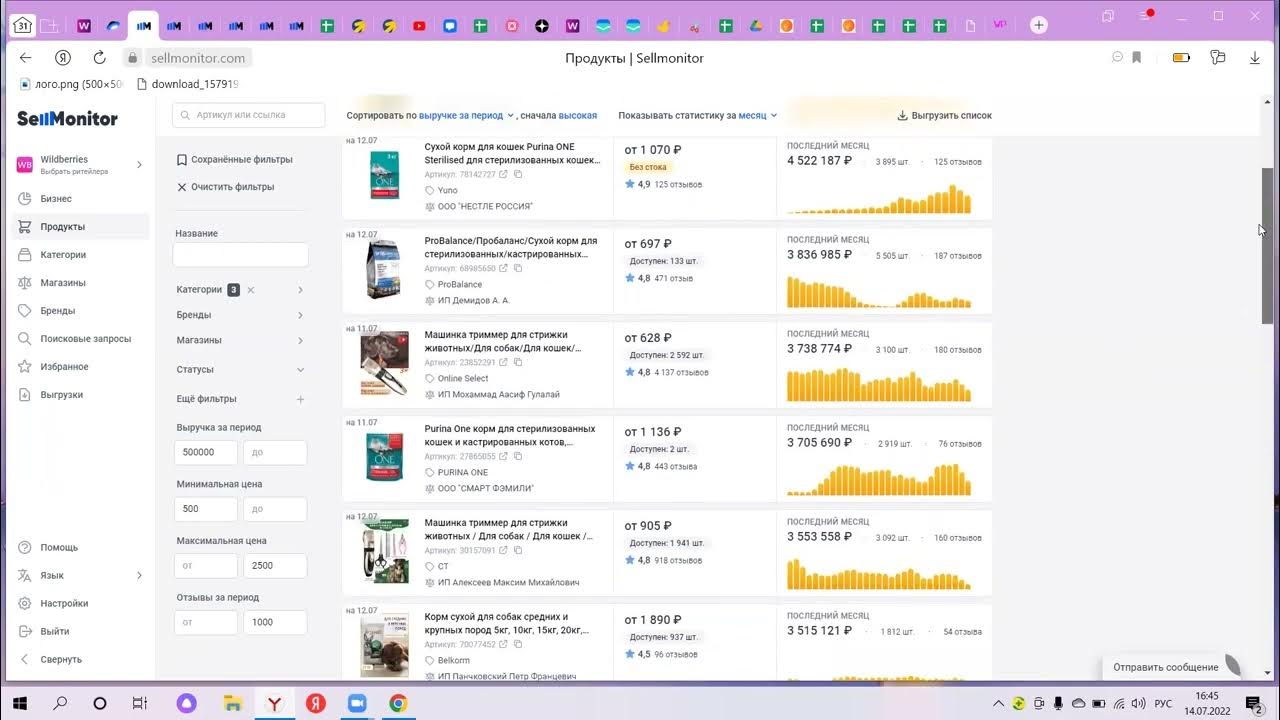Click Send message chat button

click(x=1166, y=667)
